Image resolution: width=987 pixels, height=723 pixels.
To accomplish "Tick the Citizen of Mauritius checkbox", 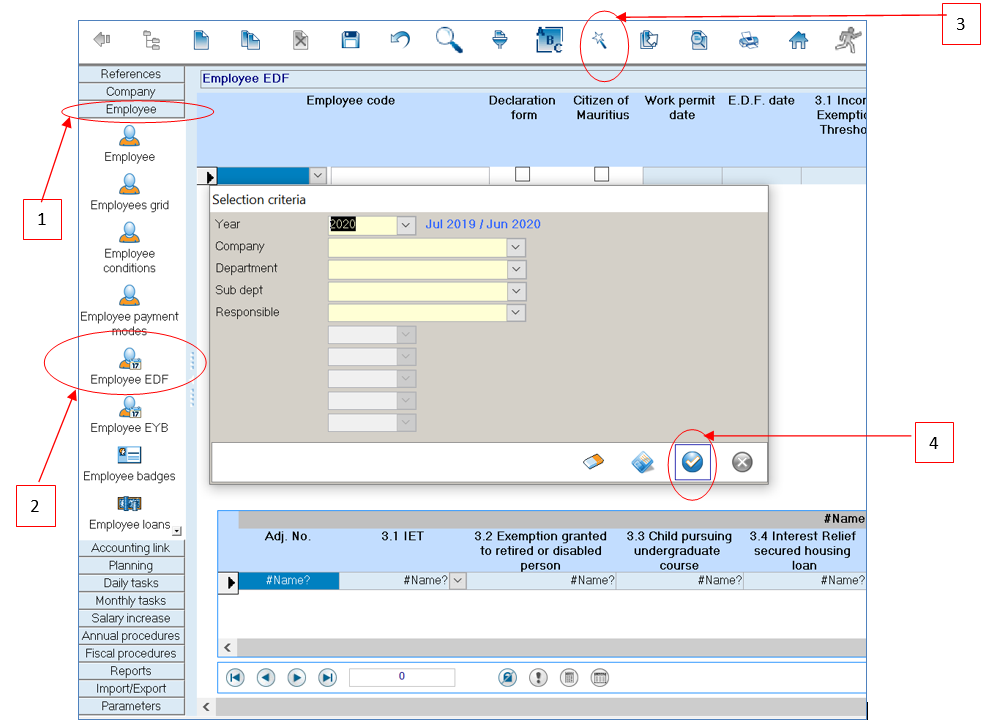I will pyautogui.click(x=602, y=174).
